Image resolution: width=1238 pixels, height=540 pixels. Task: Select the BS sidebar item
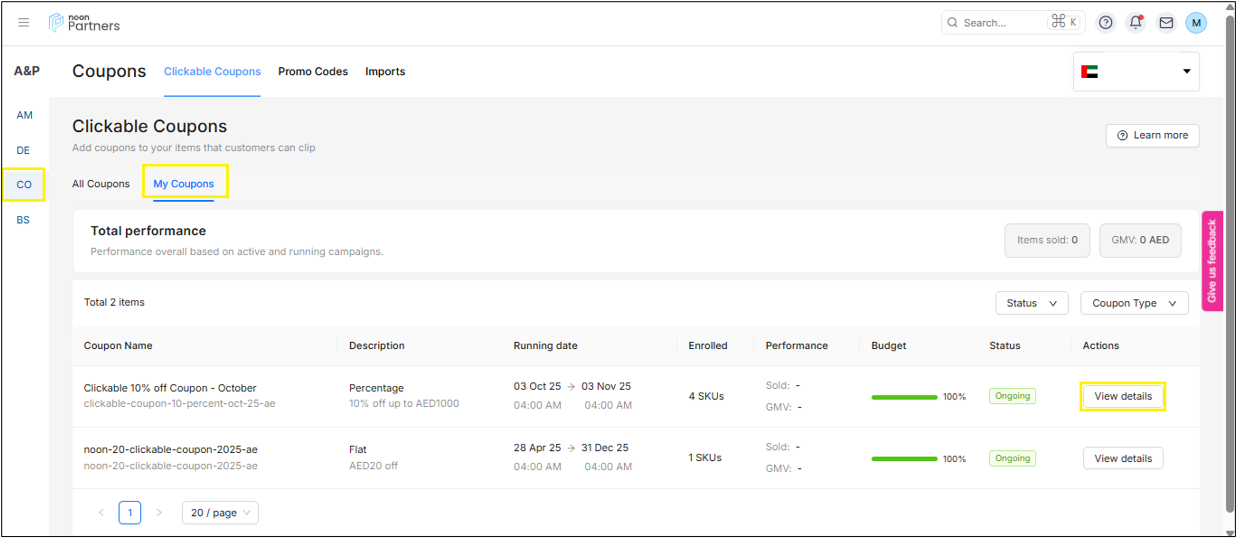[23, 220]
